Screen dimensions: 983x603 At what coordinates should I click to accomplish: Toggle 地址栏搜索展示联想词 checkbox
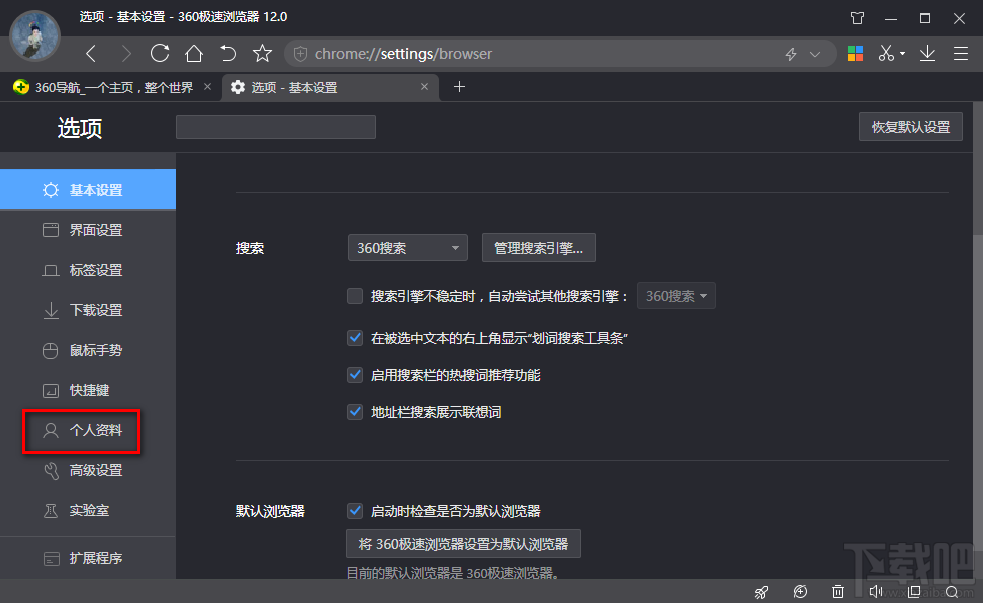tap(355, 412)
